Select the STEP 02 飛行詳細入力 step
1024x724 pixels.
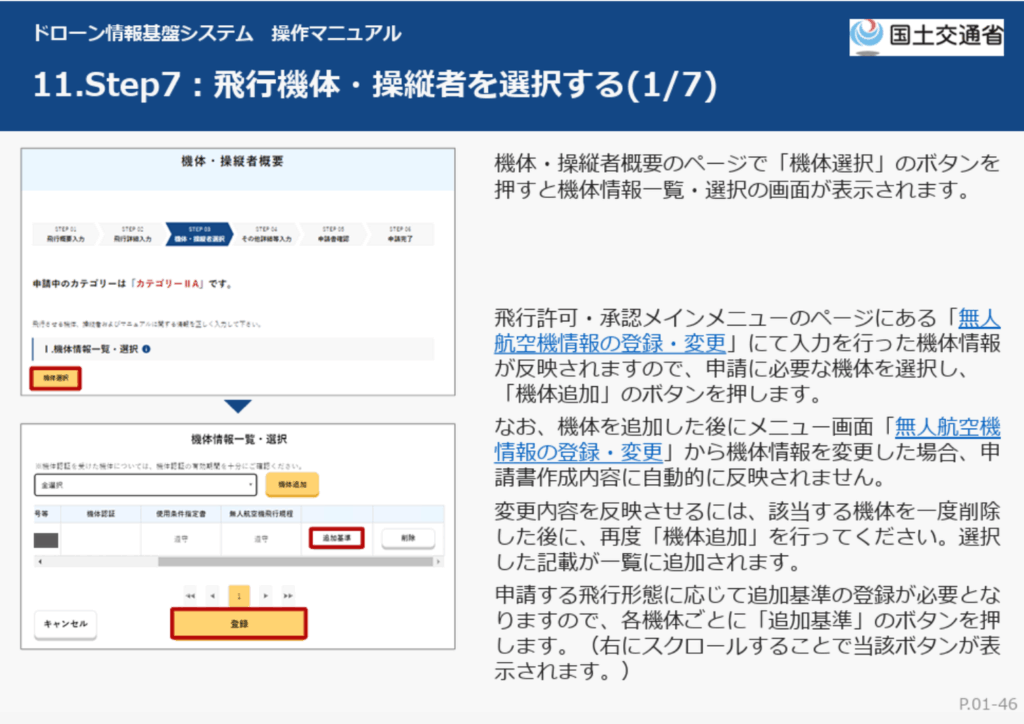pos(131,234)
